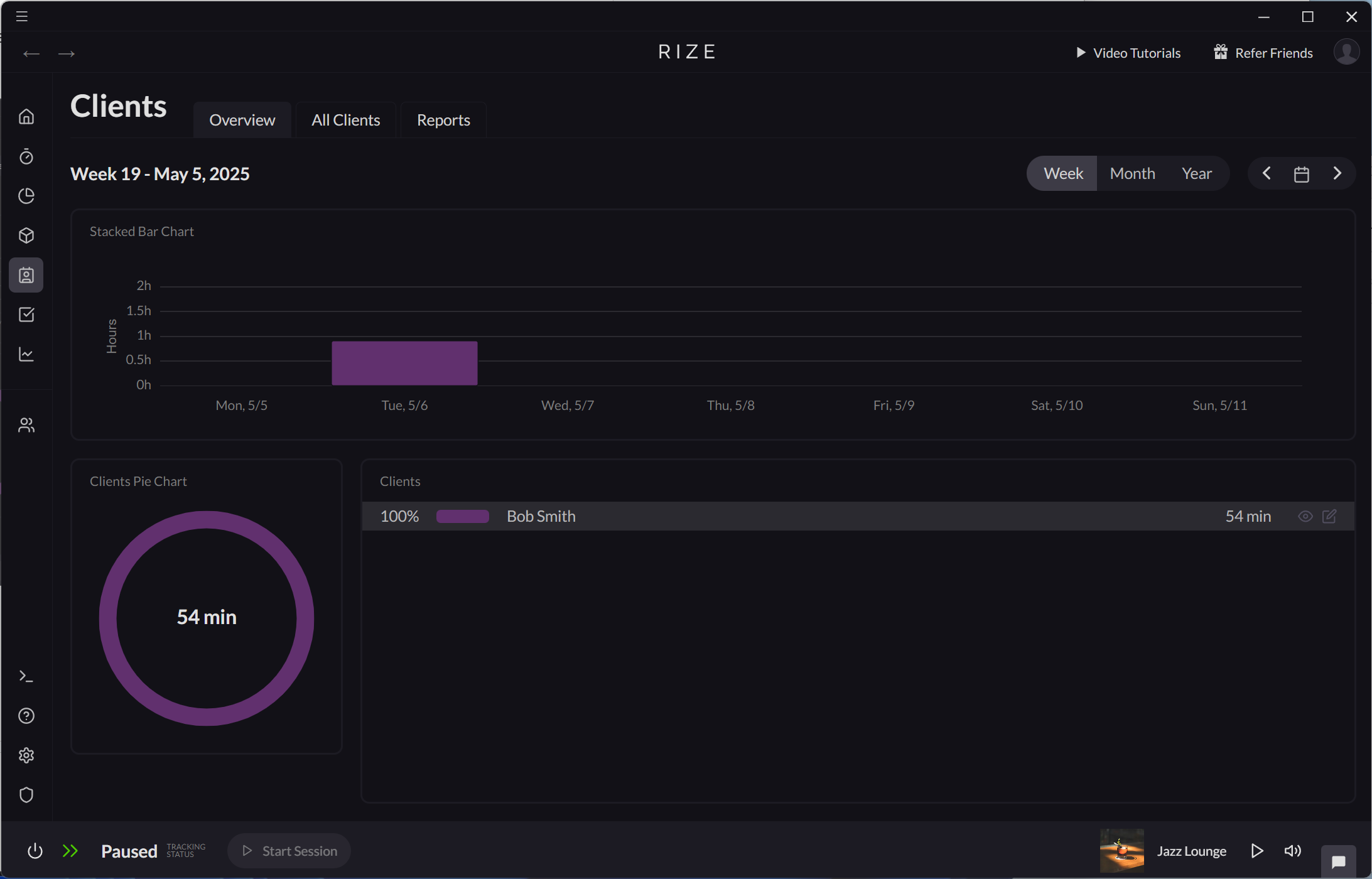Open the Sessions timer icon in the sidebar

(26, 156)
